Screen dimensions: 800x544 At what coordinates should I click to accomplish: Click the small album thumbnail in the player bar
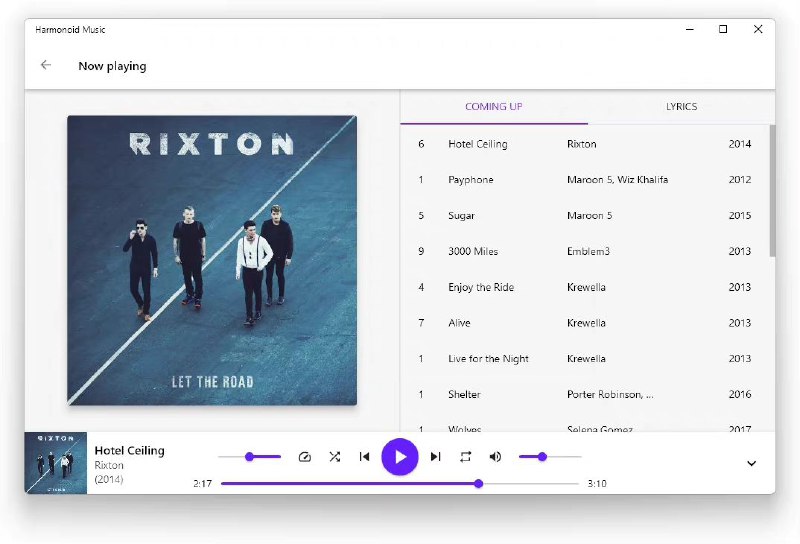[56, 463]
